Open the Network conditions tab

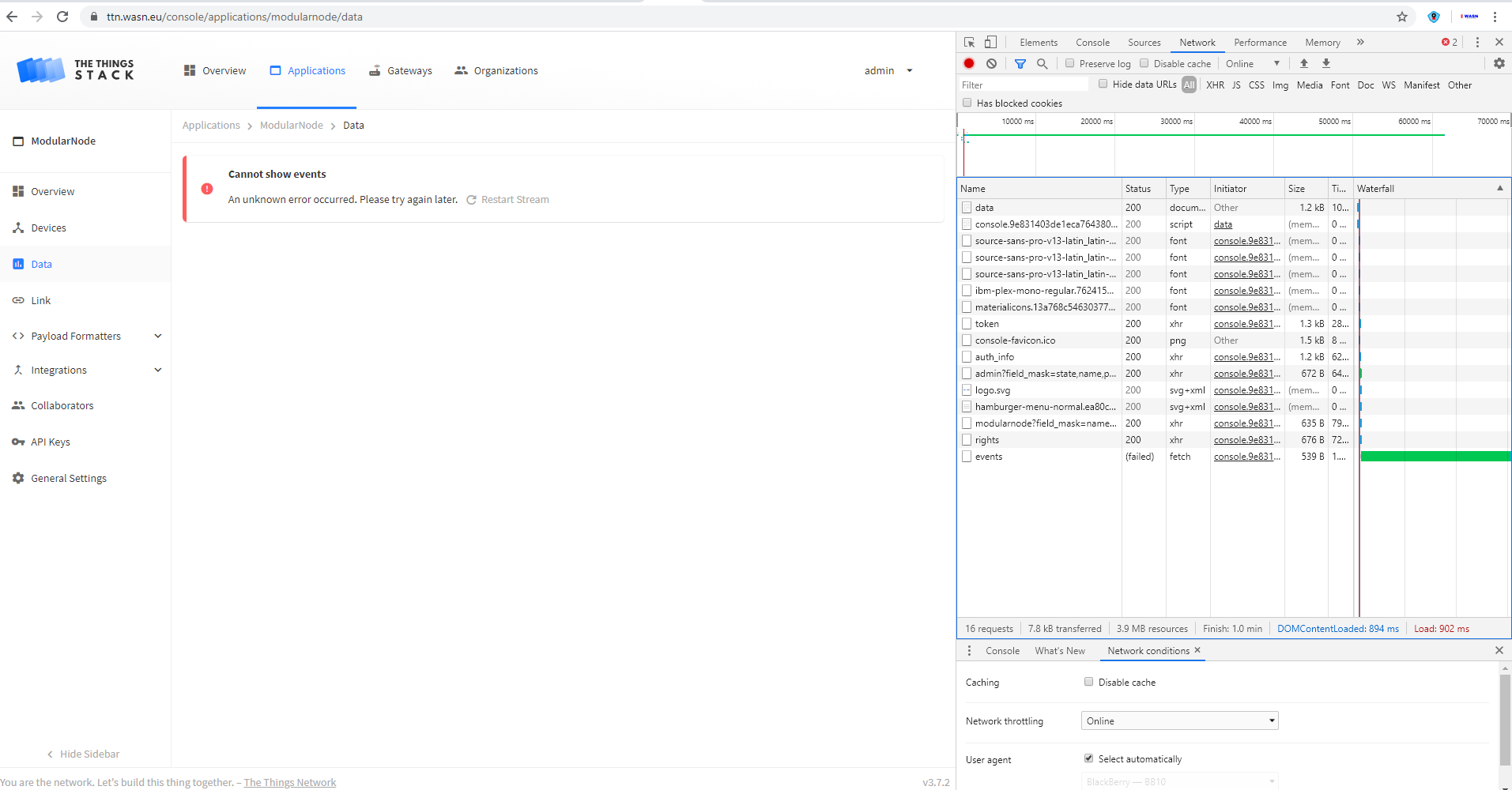pos(1147,650)
